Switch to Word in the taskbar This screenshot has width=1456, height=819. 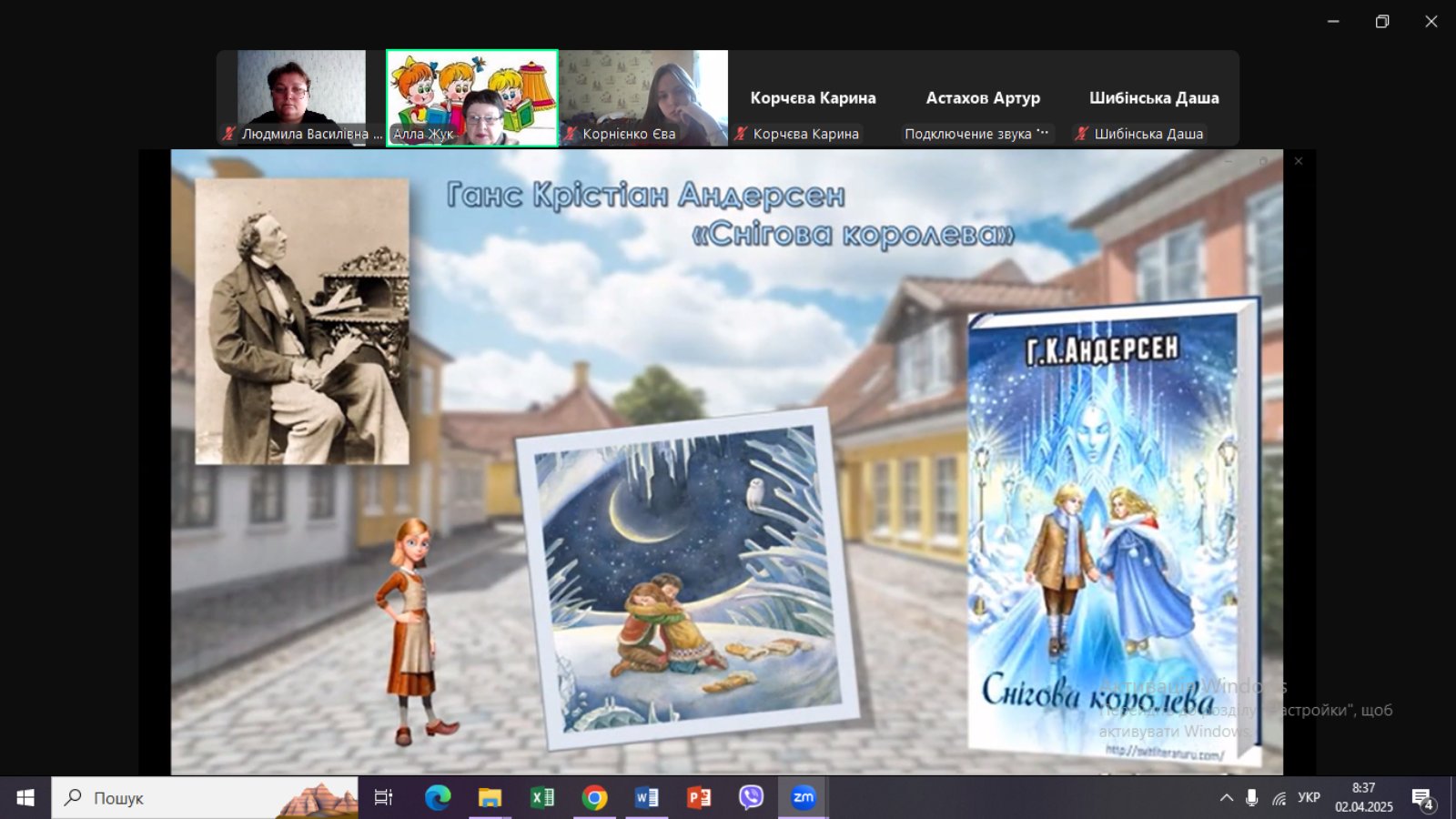pos(647,798)
